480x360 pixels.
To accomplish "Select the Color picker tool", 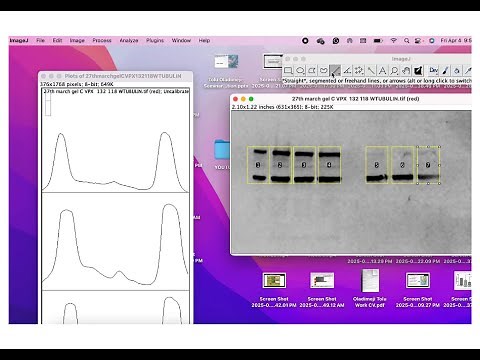I will tap(418, 70).
